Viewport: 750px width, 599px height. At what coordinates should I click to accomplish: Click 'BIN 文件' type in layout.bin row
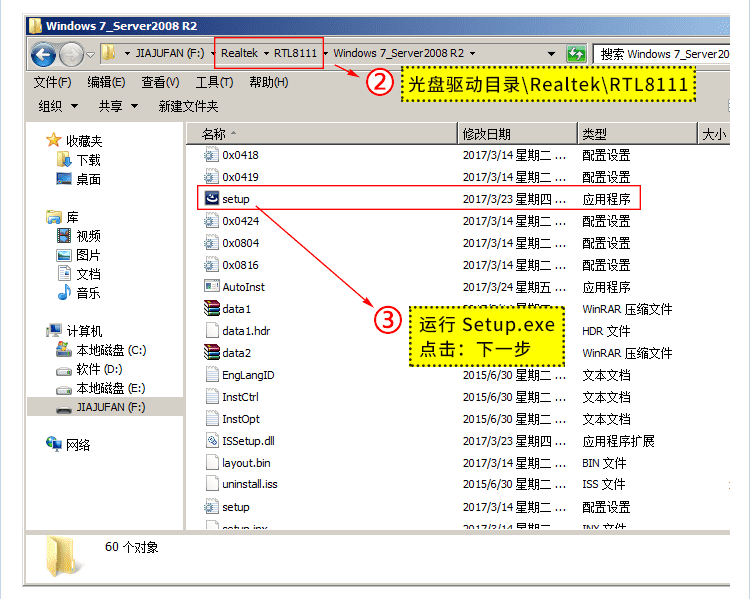coord(604,463)
